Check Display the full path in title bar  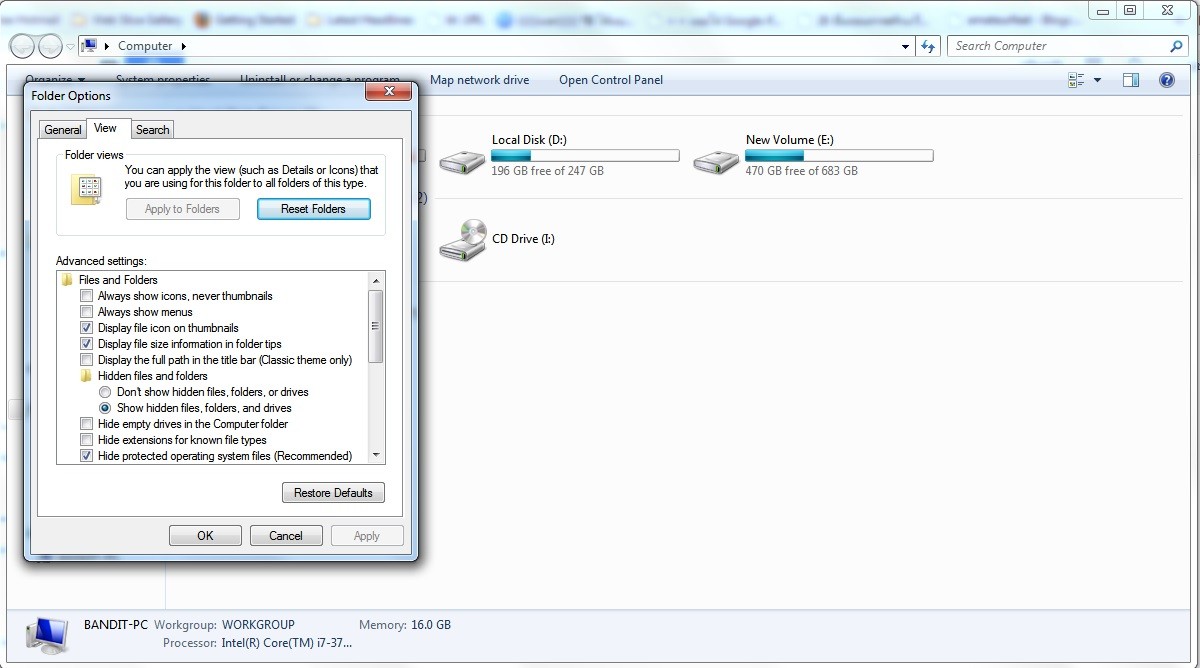pos(87,360)
